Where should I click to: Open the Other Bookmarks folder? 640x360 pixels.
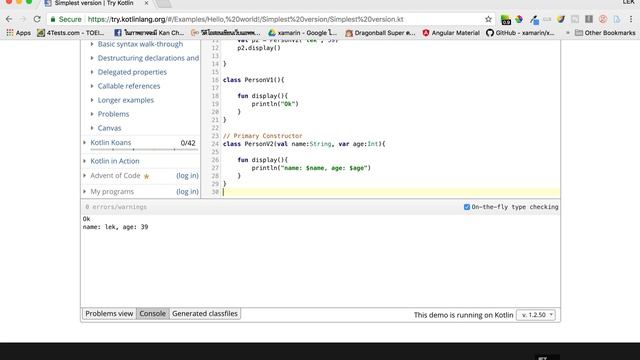tap(605, 33)
